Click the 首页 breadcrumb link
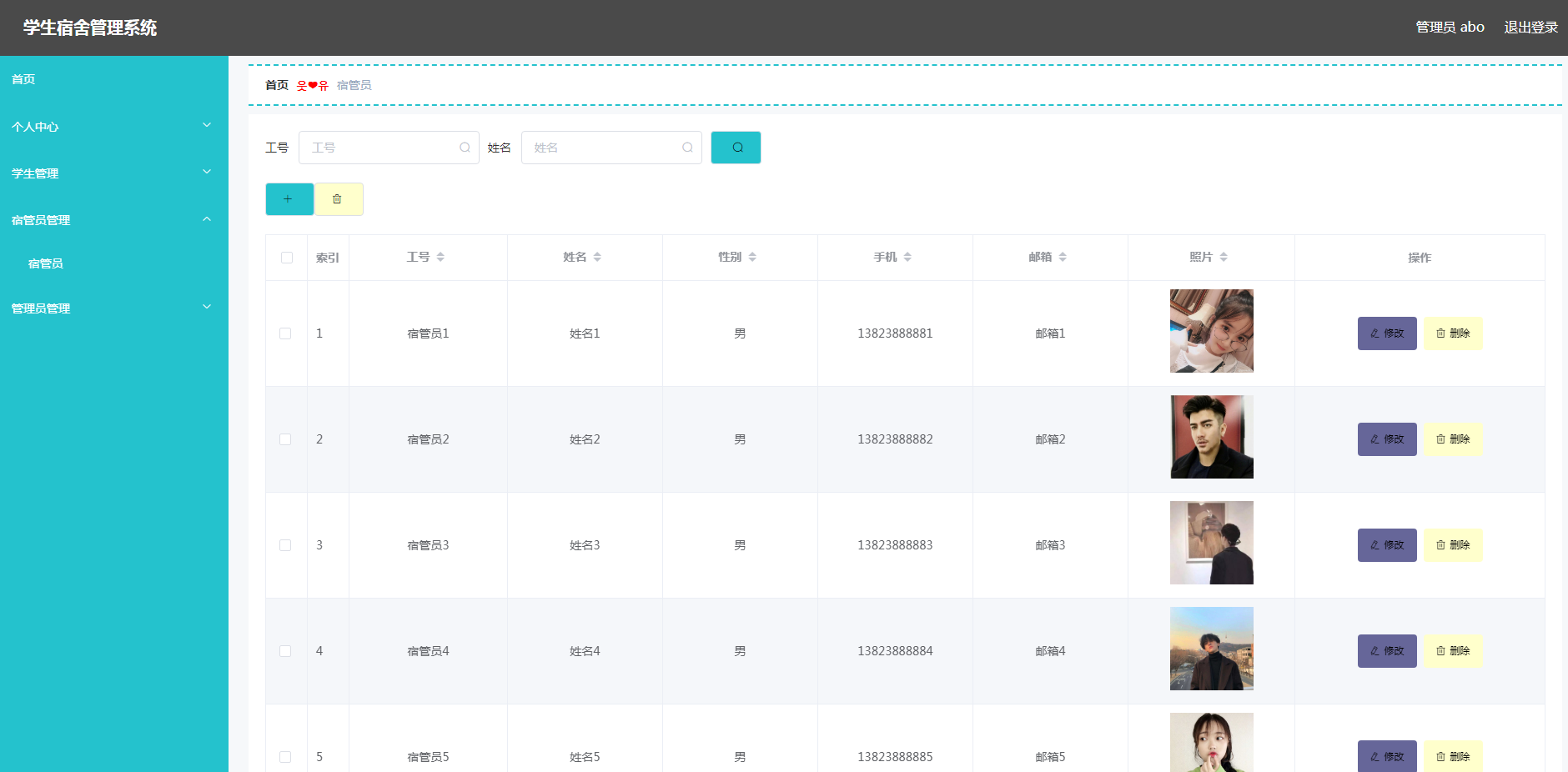 (276, 84)
